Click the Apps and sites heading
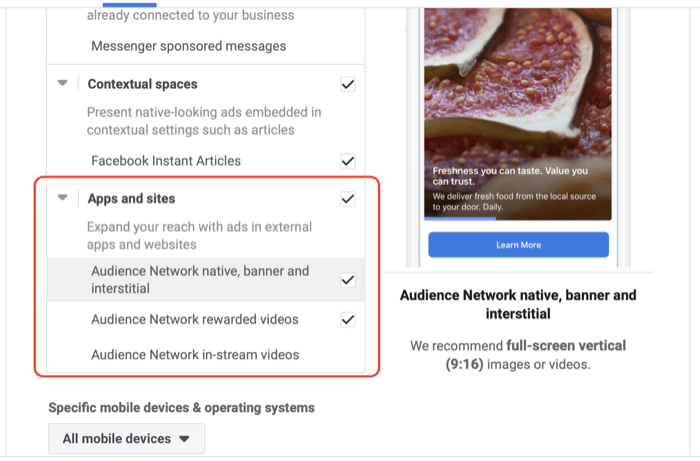Viewport: 700px width, 461px height. (x=131, y=199)
